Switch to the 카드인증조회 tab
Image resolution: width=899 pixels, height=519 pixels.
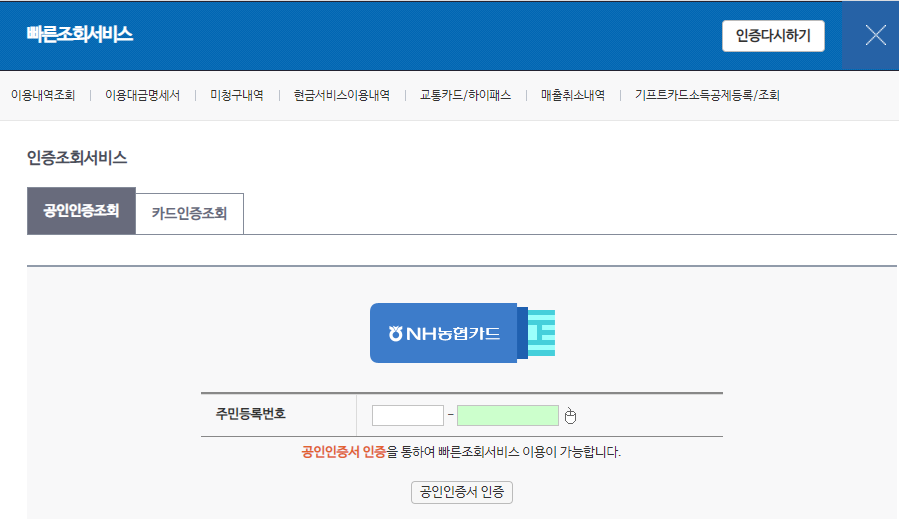(190, 214)
